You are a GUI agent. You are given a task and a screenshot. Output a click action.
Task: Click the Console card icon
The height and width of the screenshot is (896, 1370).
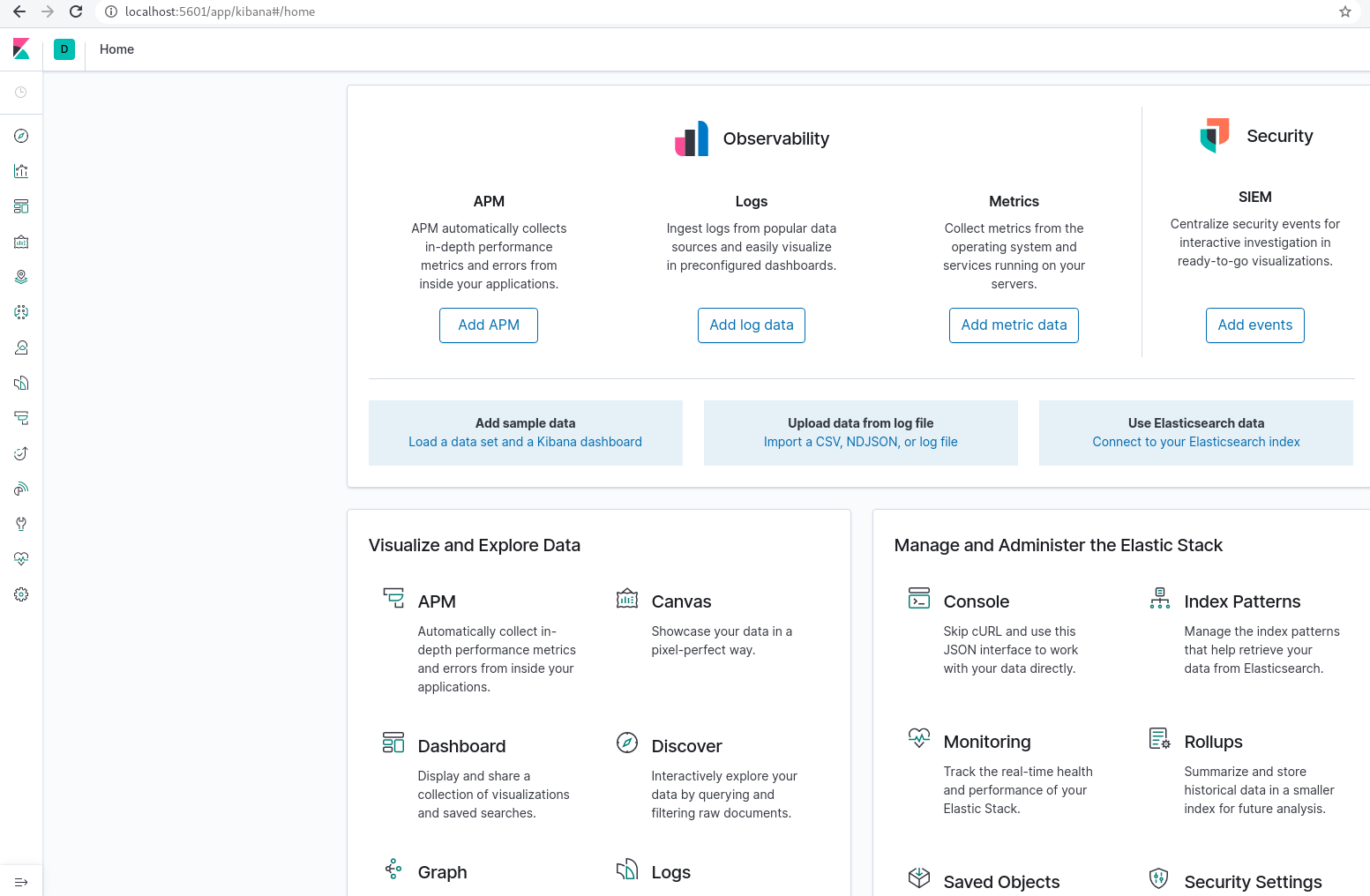919,598
